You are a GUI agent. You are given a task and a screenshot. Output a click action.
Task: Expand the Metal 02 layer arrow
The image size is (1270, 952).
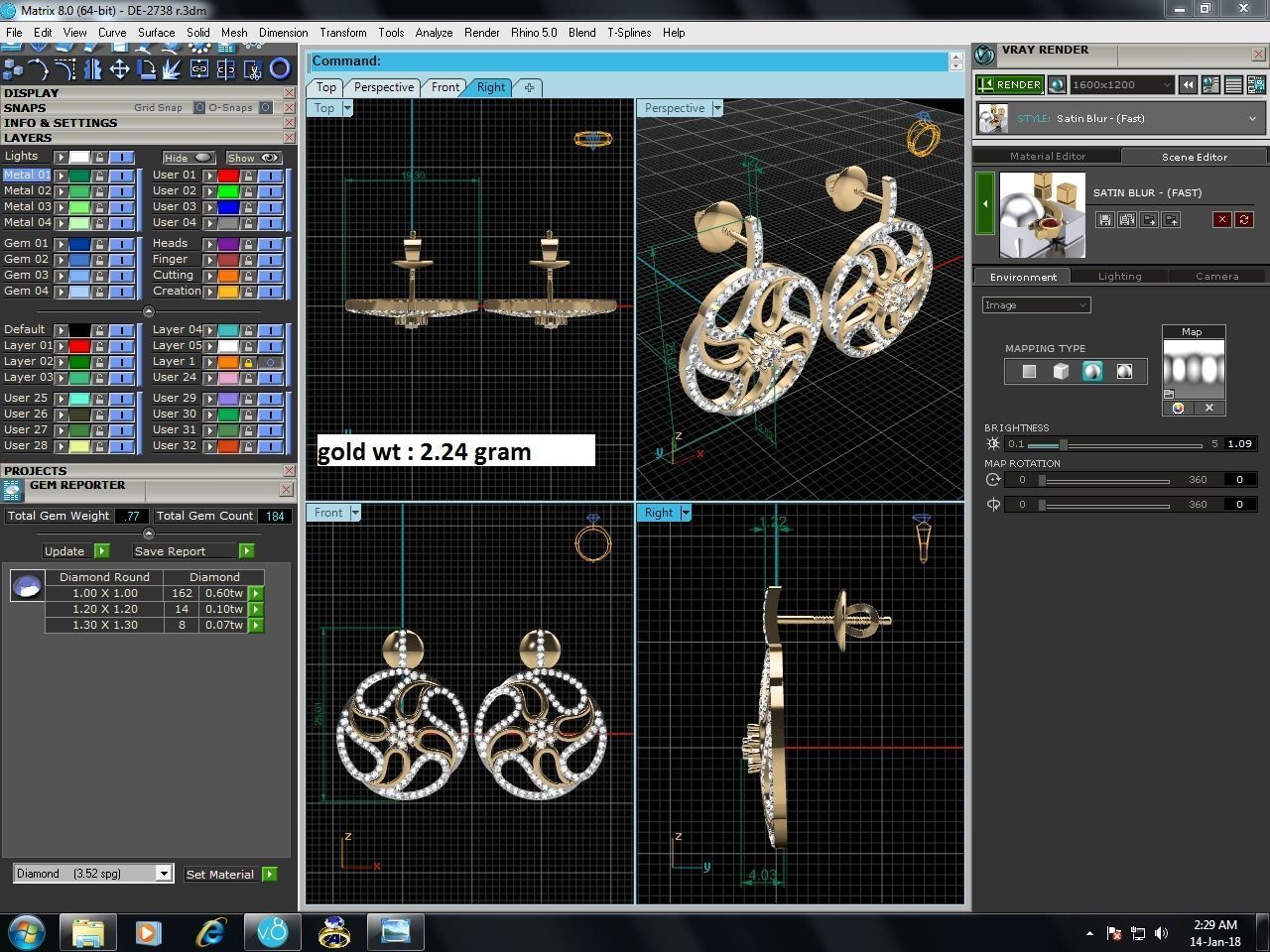point(61,191)
